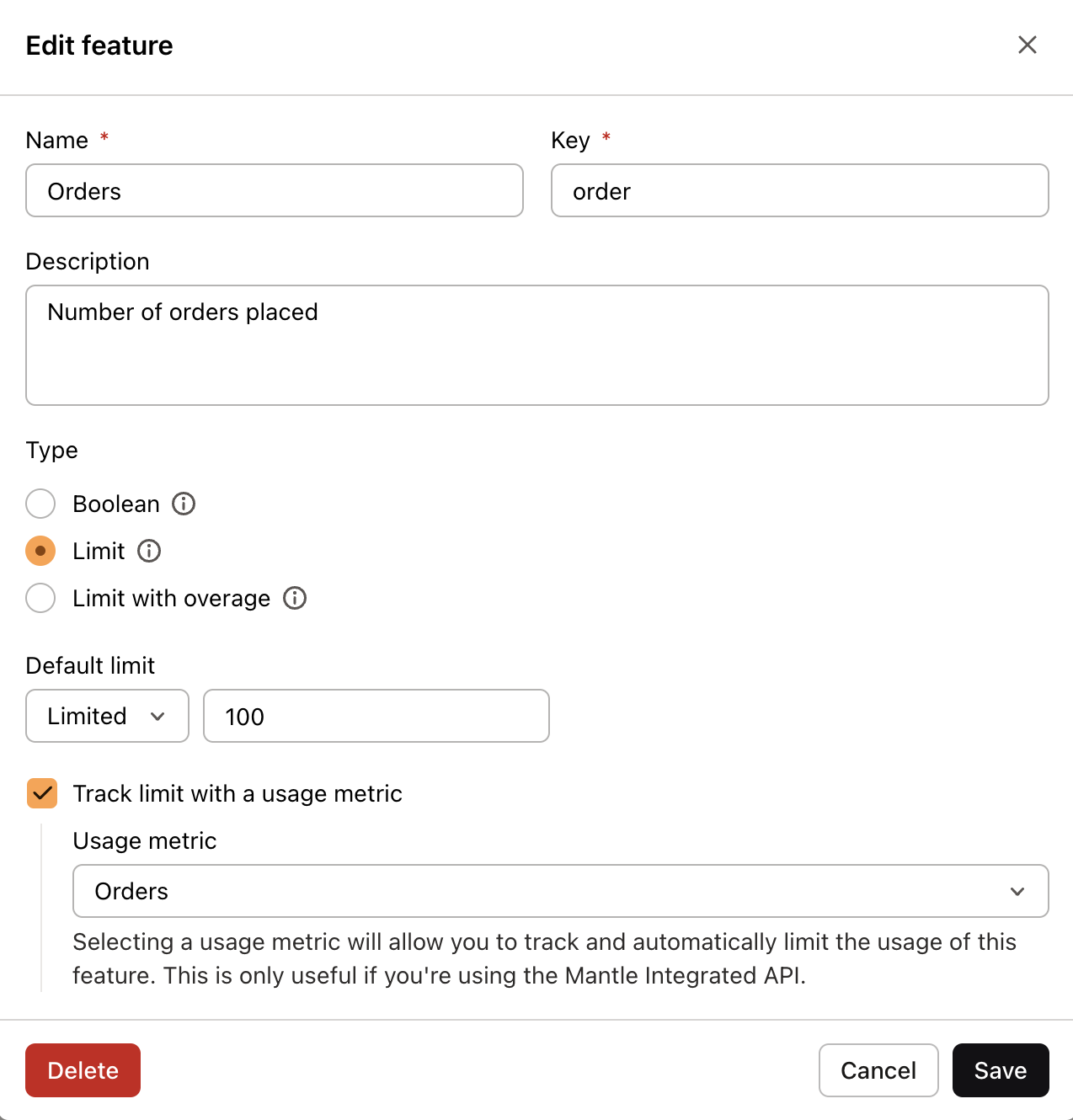The image size is (1073, 1120).
Task: Open the Usage metric dropdown showing Orders
Action: [x=561, y=891]
